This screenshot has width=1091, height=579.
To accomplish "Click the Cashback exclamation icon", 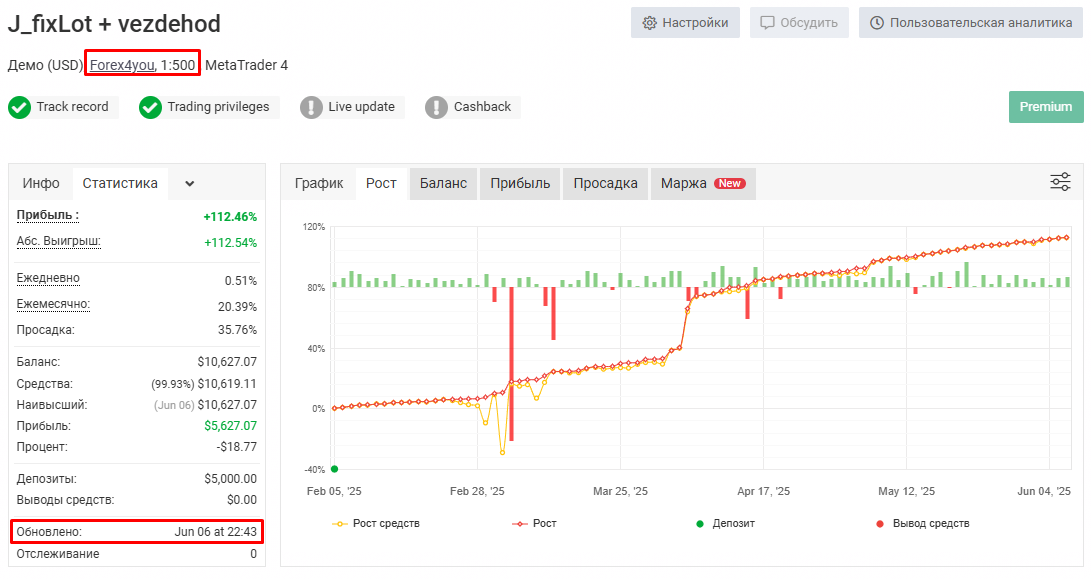I will point(436,107).
